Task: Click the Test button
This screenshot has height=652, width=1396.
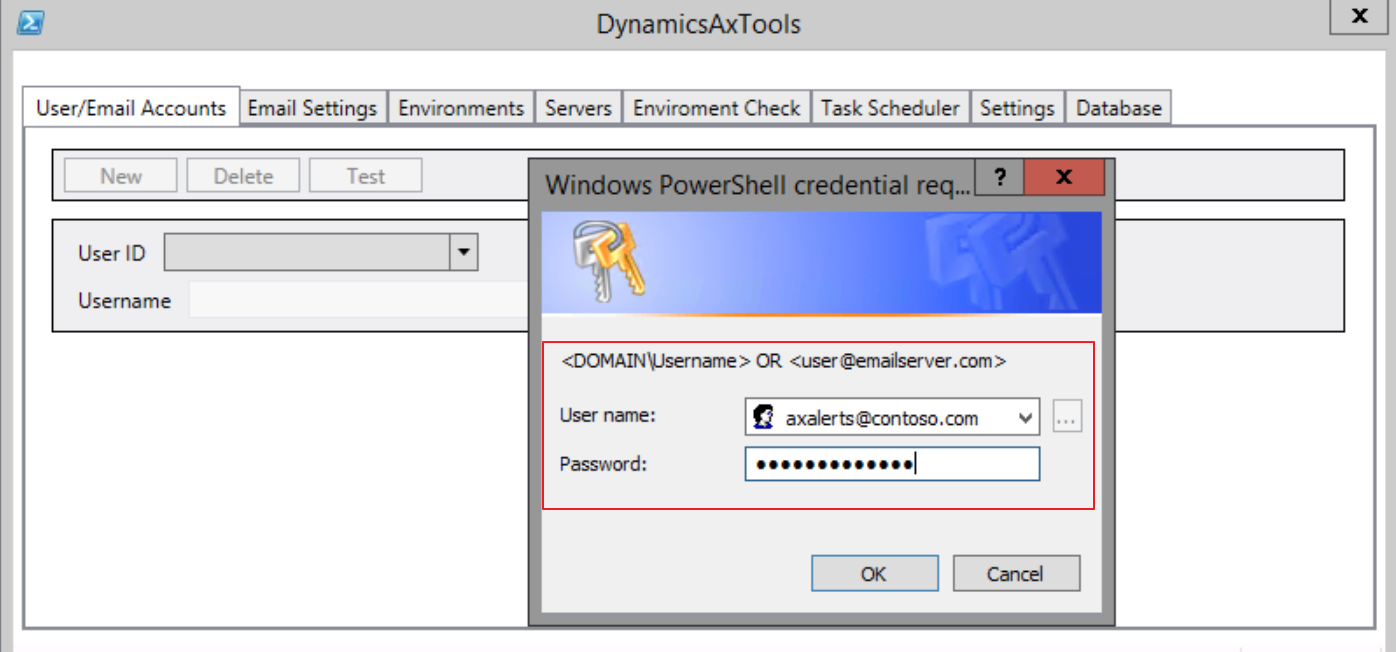Action: click(x=366, y=176)
